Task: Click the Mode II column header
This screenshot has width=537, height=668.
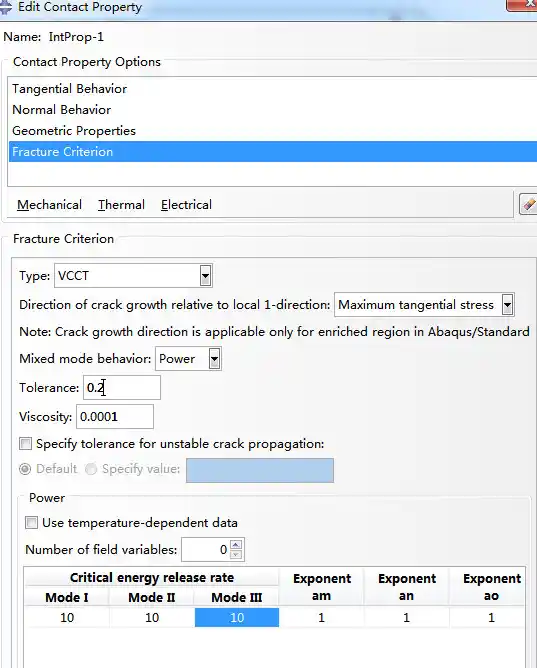Action: pyautogui.click(x=152, y=597)
